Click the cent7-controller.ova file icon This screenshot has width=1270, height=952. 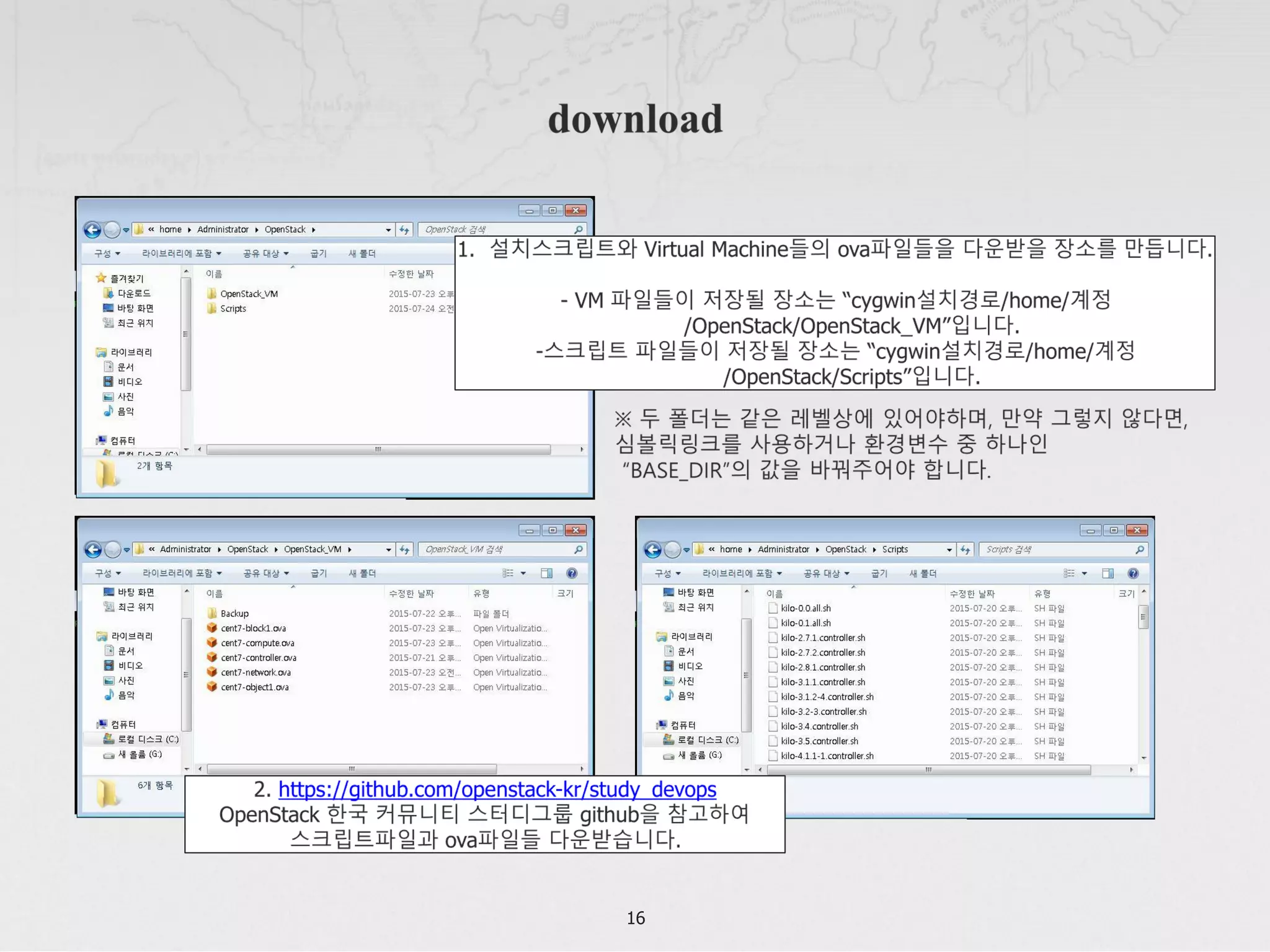point(212,658)
